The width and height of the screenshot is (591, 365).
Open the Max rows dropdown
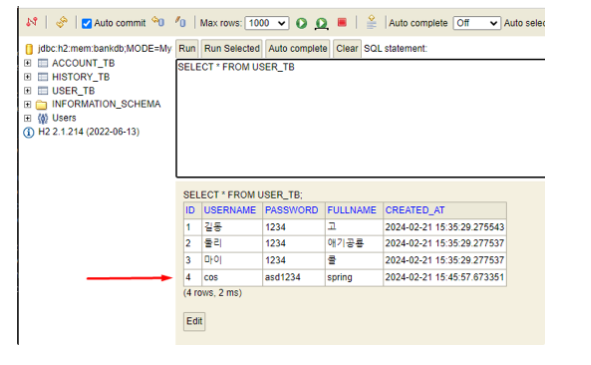[267, 23]
